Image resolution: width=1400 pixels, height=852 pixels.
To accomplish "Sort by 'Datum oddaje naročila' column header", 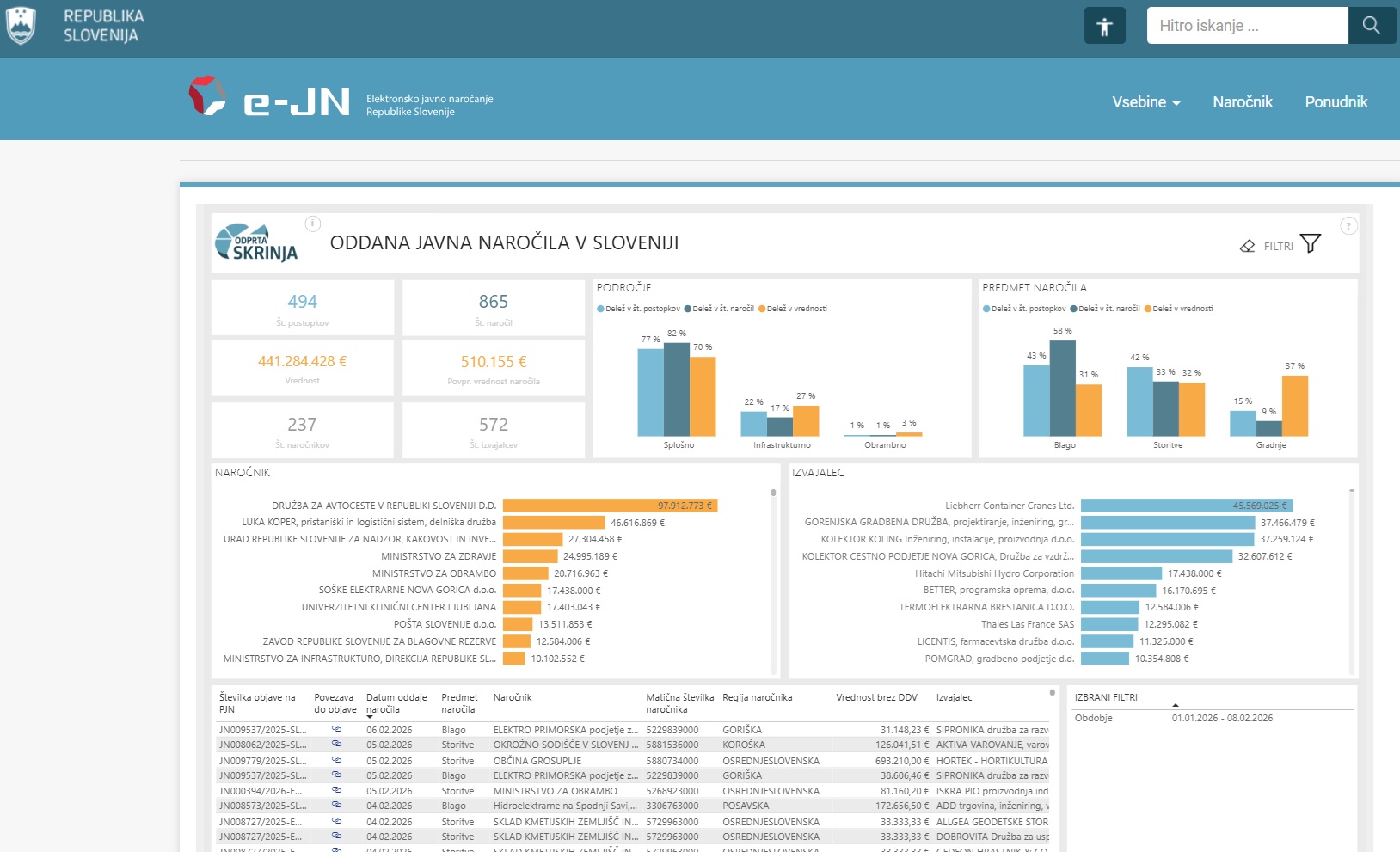I will pos(396,703).
